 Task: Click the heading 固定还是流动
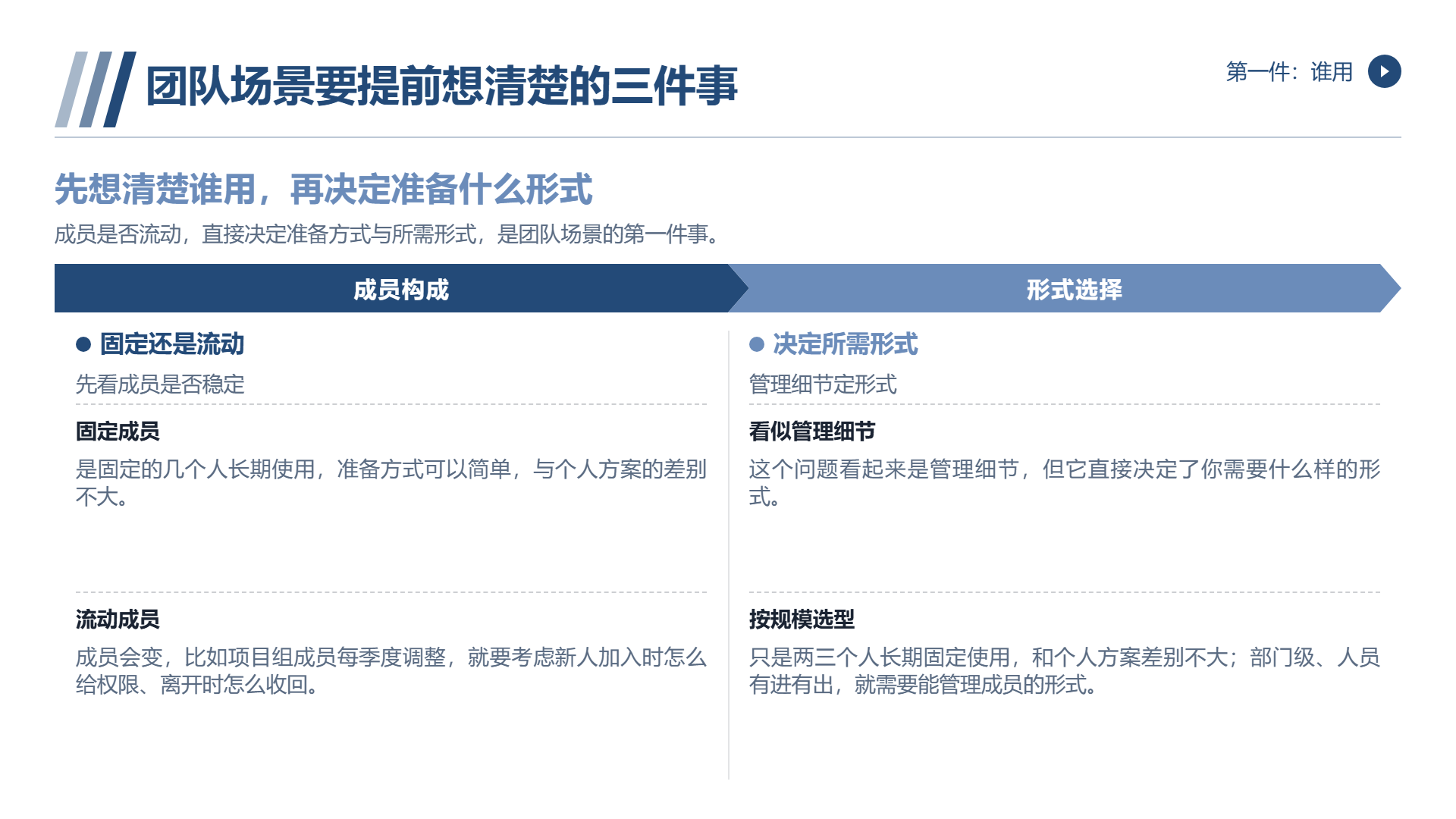tap(172, 344)
